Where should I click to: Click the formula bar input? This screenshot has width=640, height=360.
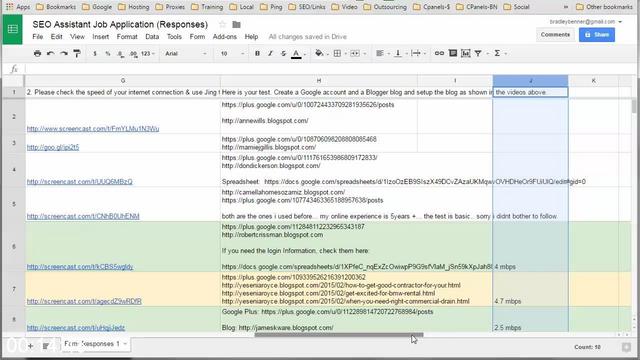coord(329,69)
